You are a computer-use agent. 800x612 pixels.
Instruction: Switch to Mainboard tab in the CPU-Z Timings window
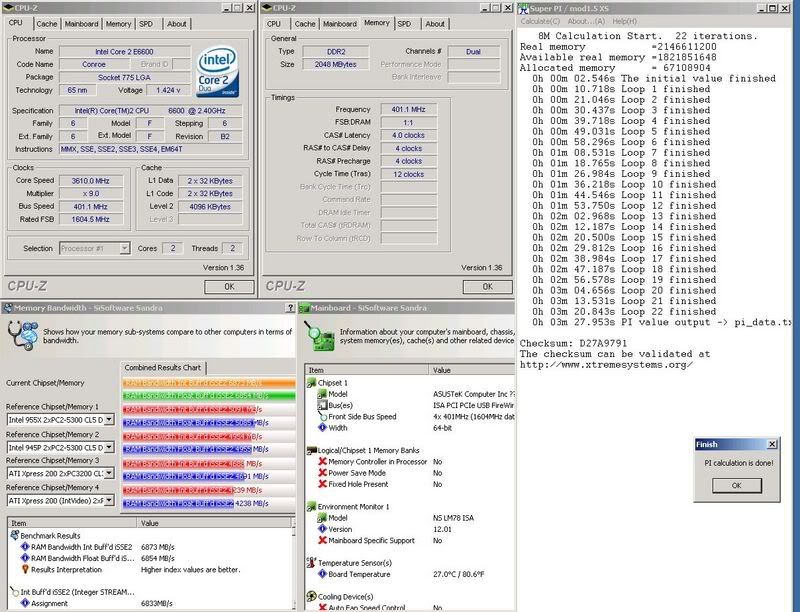pyautogui.click(x=340, y=24)
